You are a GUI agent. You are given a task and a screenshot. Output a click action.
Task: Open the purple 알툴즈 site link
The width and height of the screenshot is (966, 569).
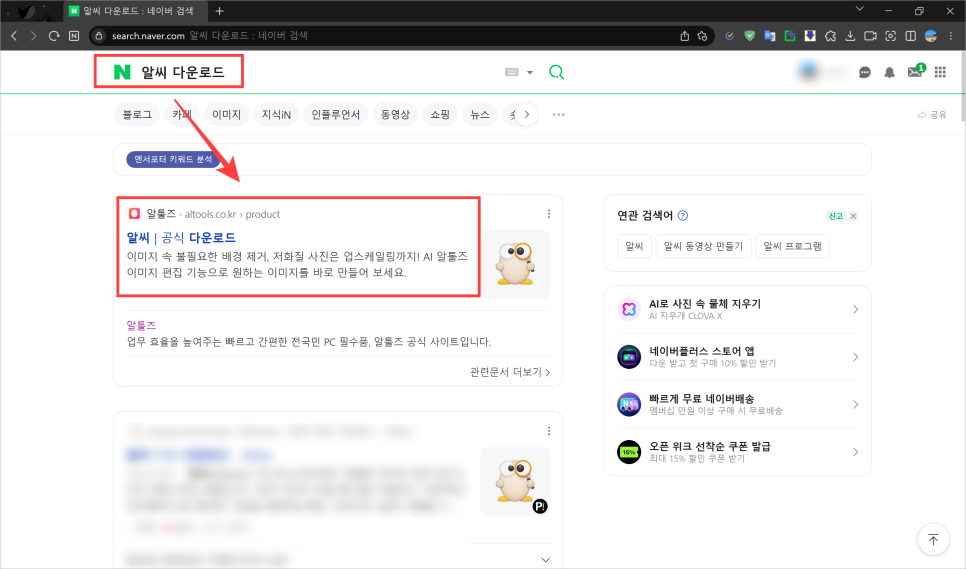point(141,325)
